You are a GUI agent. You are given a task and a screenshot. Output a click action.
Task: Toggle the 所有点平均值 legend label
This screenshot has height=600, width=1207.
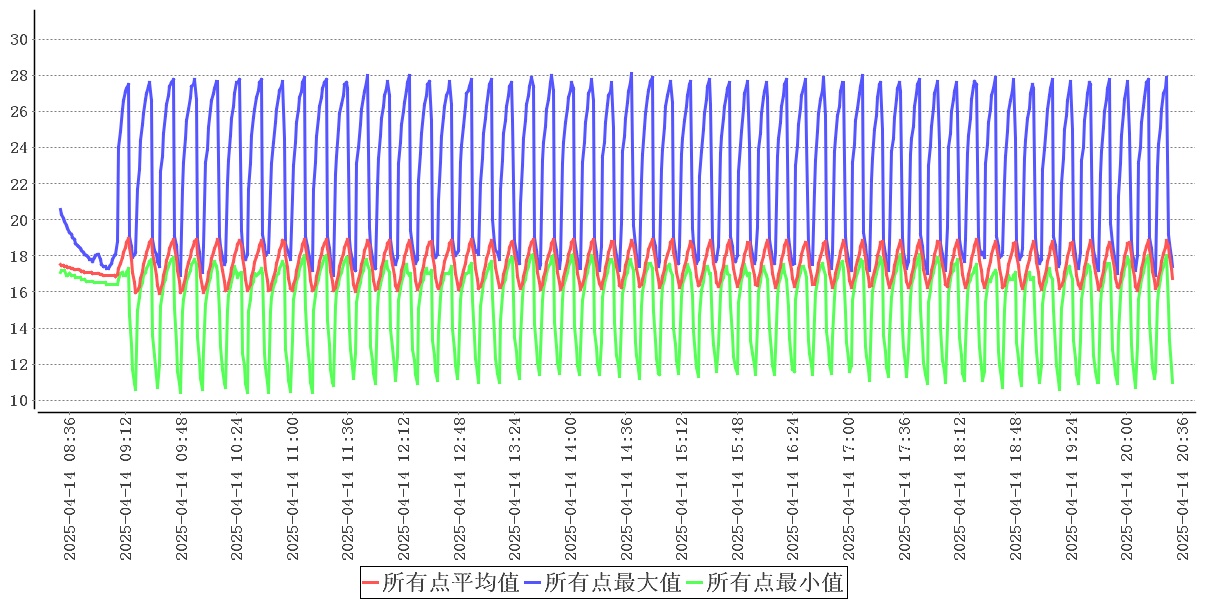[450, 582]
